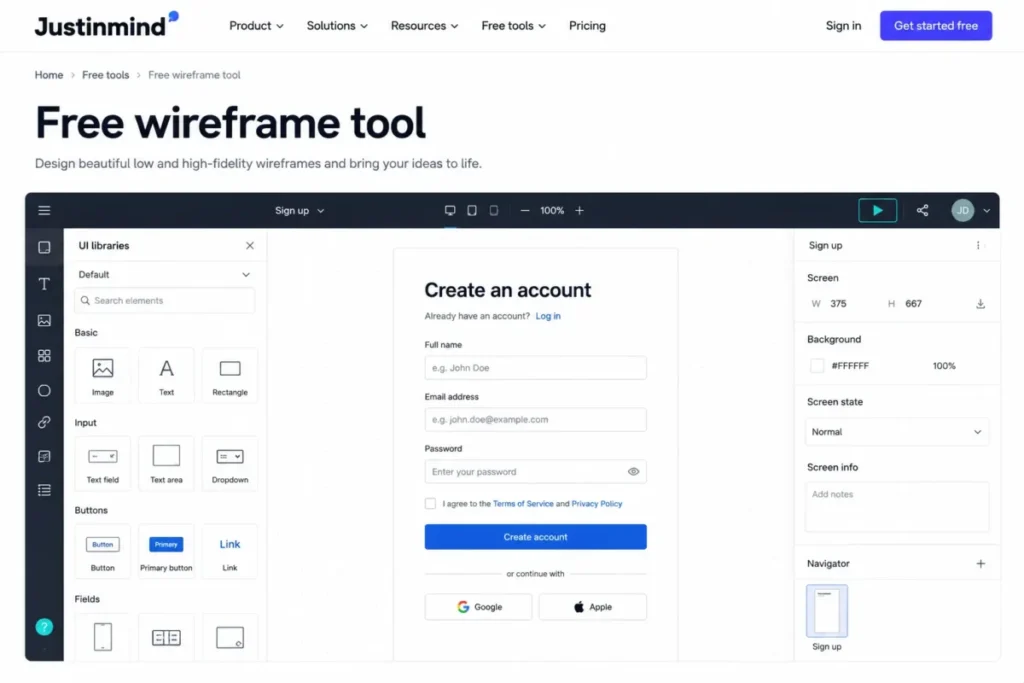Toggle password visibility eye icon
Viewport: 1024px width, 683px height.
tap(633, 471)
